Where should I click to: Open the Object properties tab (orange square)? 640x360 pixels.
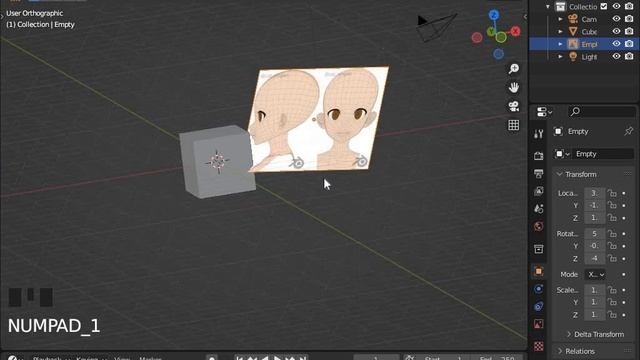(x=538, y=271)
